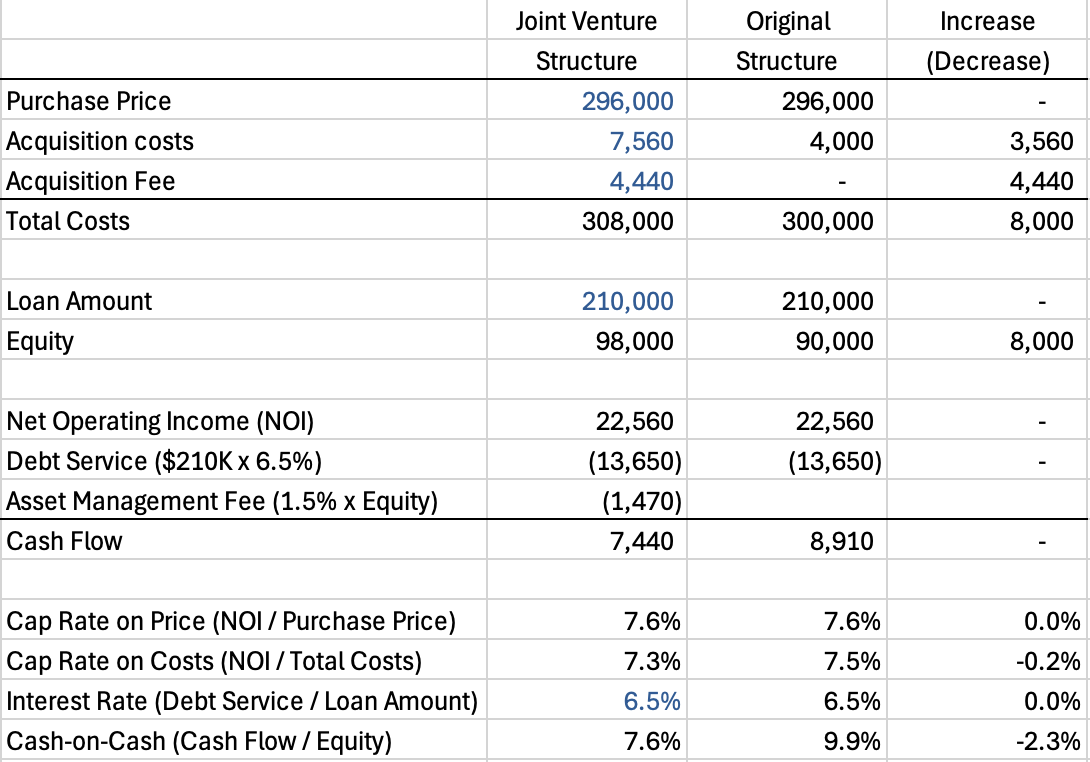Select the "Acquisition Fee" label cell
The image size is (1090, 762).
point(90,181)
